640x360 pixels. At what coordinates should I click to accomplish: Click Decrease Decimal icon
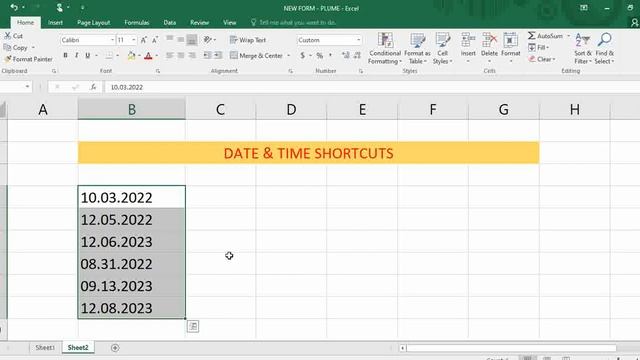(357, 56)
